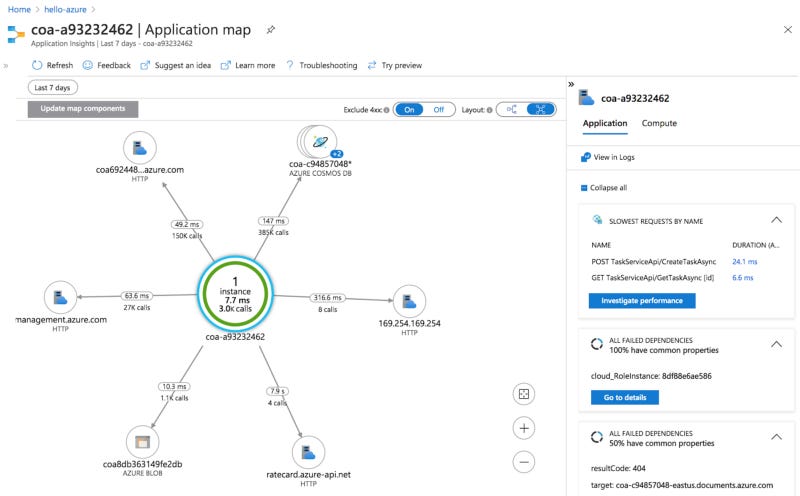Select coa692448...azure.com HTTP node

coord(140,148)
